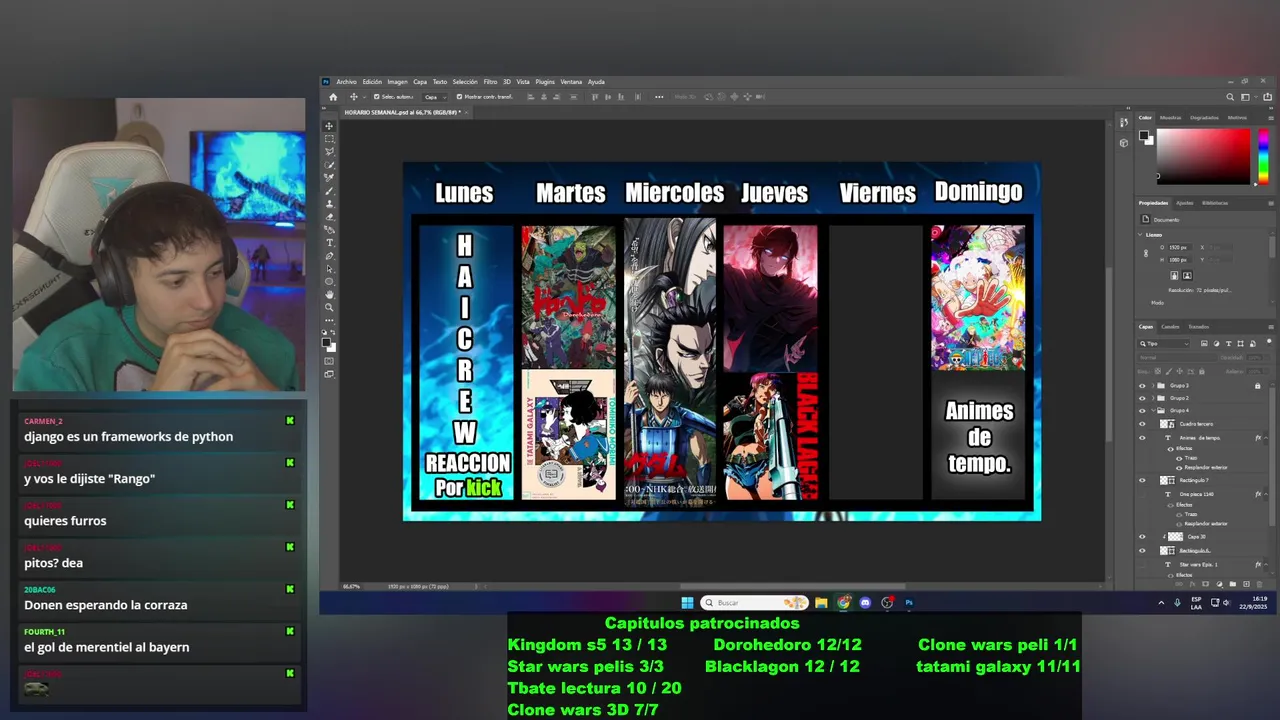Filter layers by adjustment layer icon

[x=1216, y=343]
